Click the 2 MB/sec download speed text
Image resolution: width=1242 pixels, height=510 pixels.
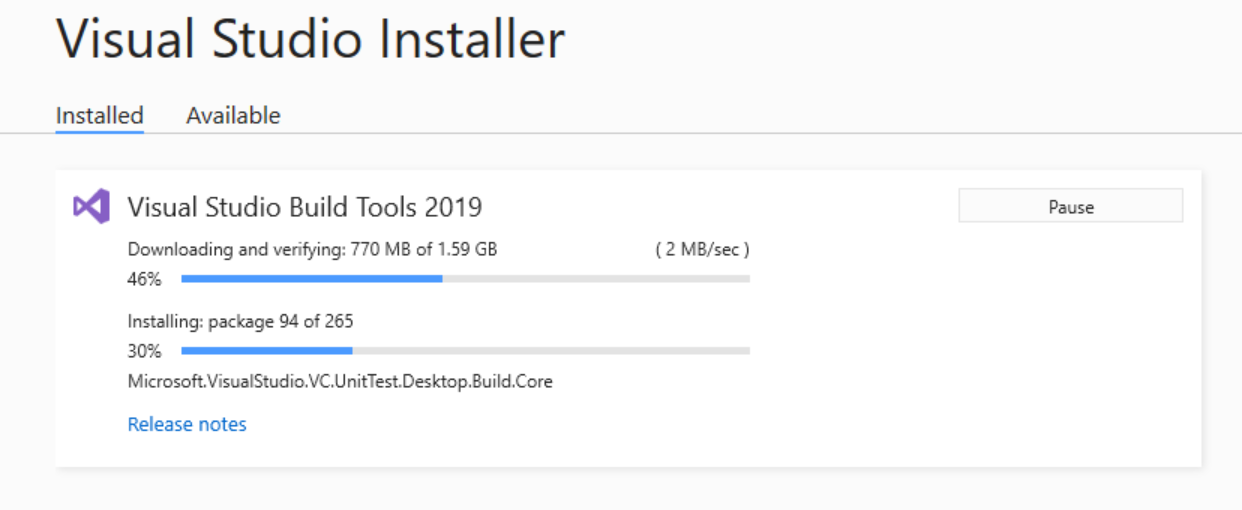coord(702,249)
